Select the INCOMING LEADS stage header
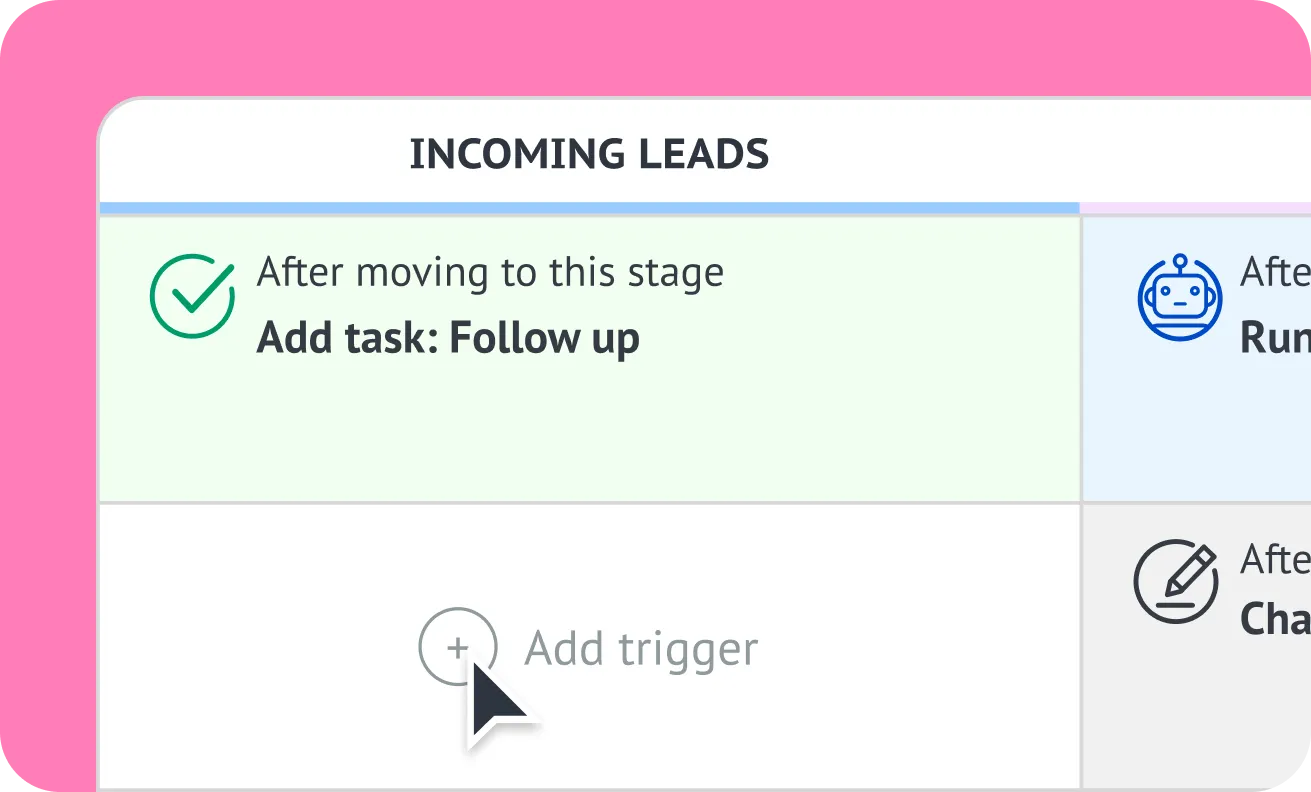Screen dimensions: 1311x792 589,154
